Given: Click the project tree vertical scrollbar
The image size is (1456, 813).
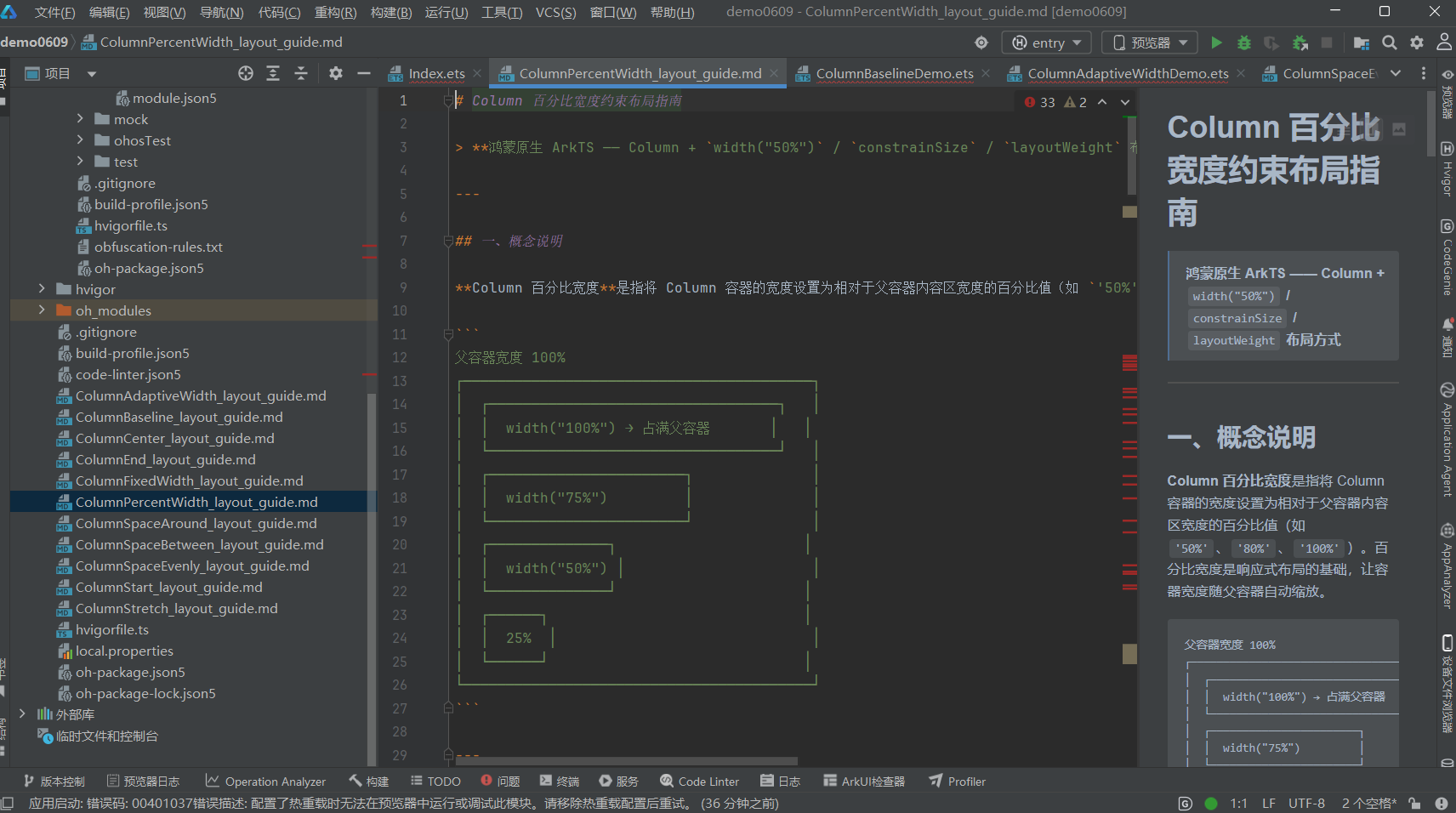Looking at the screenshot, I should tap(372, 578).
